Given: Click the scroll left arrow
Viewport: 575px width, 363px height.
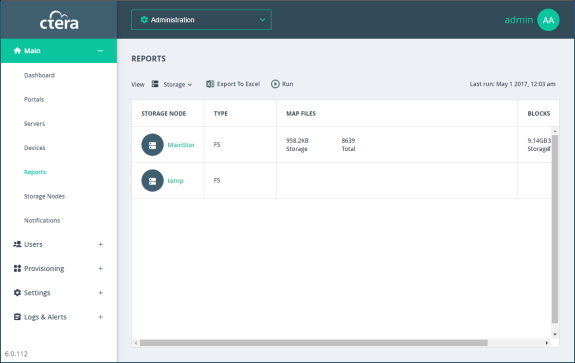Looking at the screenshot, I should tap(136, 343).
